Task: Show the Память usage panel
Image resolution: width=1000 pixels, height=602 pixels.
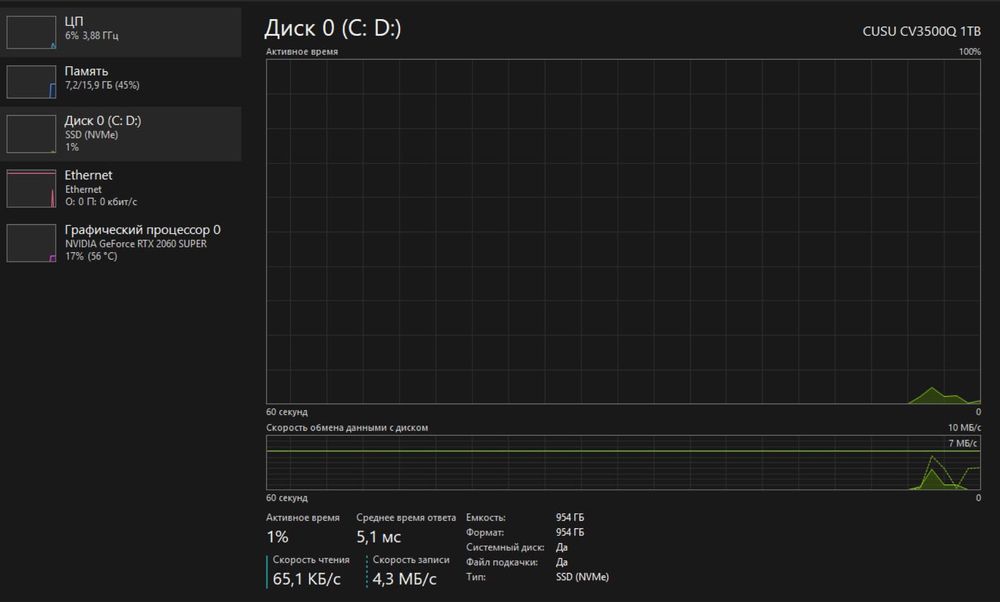Action: coord(121,82)
